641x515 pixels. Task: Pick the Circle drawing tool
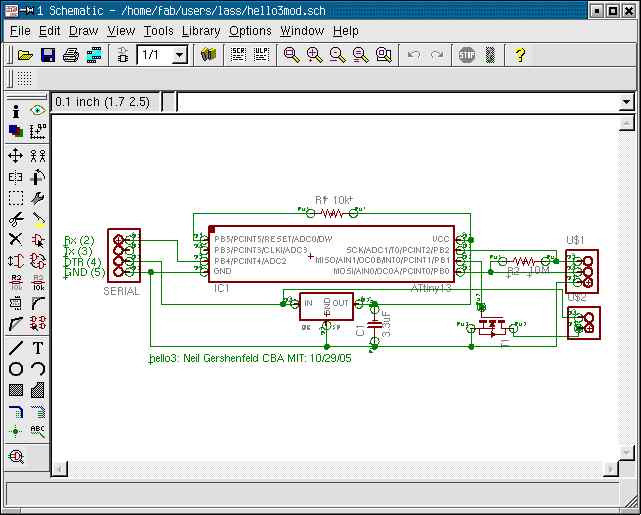pyautogui.click(x=16, y=369)
